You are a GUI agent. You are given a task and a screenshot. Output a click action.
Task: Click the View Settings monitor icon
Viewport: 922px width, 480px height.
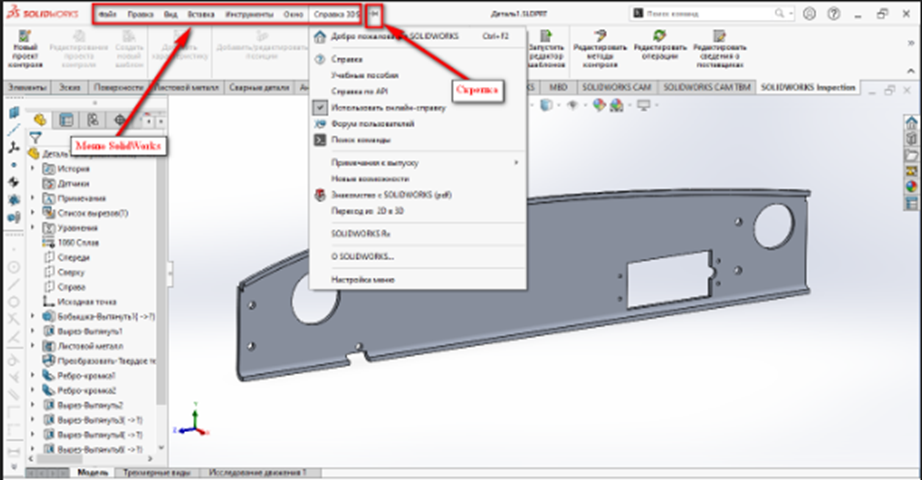click(644, 105)
